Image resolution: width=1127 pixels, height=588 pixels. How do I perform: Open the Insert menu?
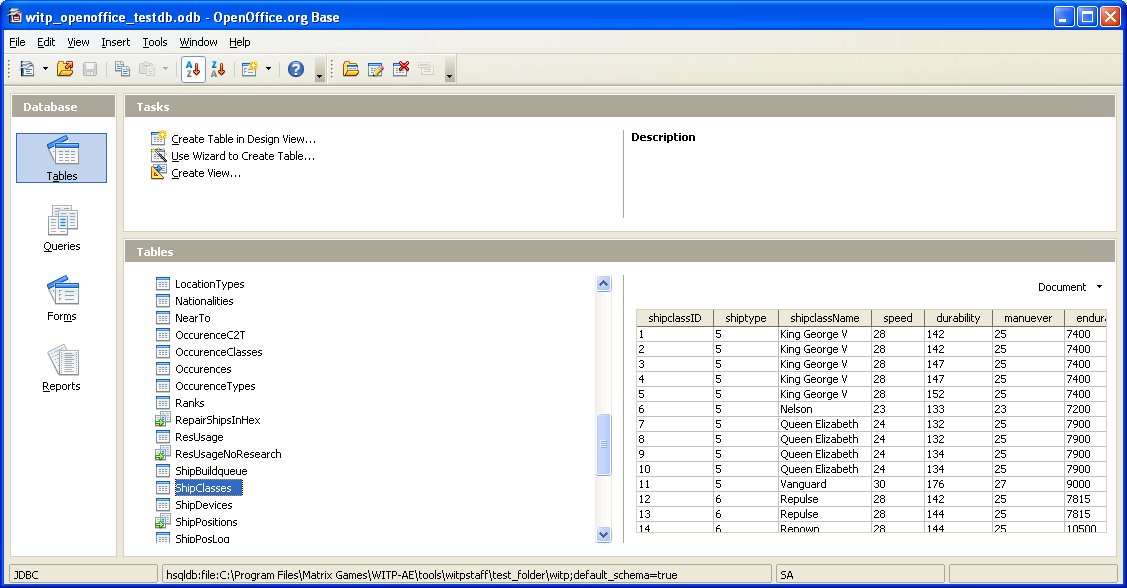pyautogui.click(x=116, y=42)
